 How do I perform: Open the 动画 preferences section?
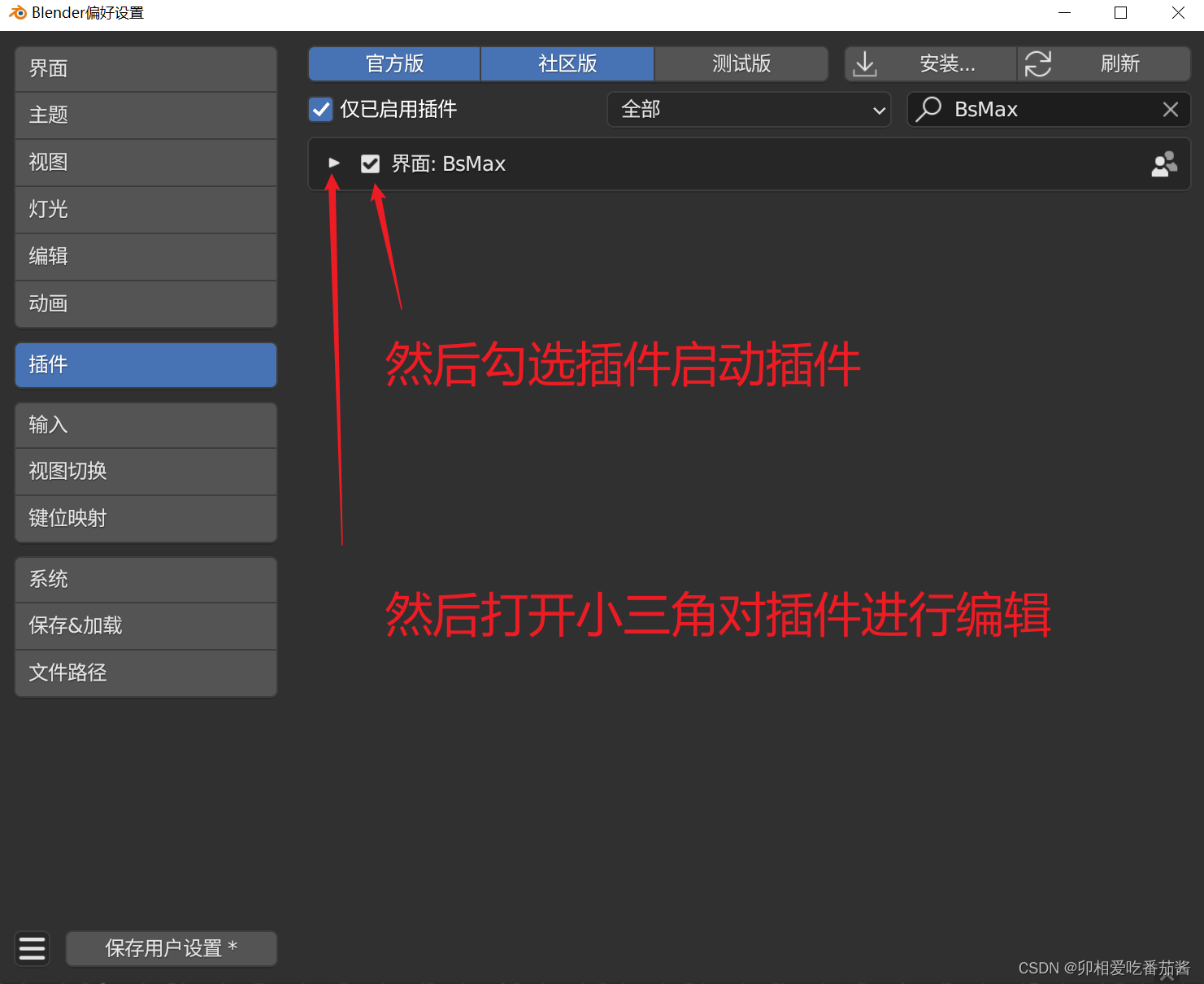pyautogui.click(x=146, y=304)
